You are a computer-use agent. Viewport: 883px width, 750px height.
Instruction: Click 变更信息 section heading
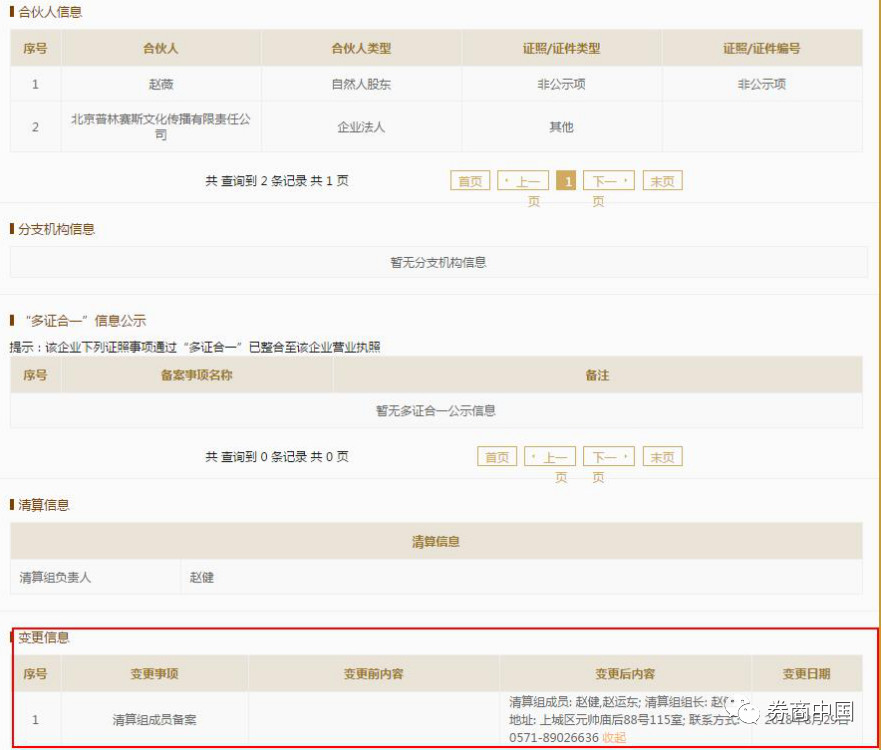[x=43, y=638]
